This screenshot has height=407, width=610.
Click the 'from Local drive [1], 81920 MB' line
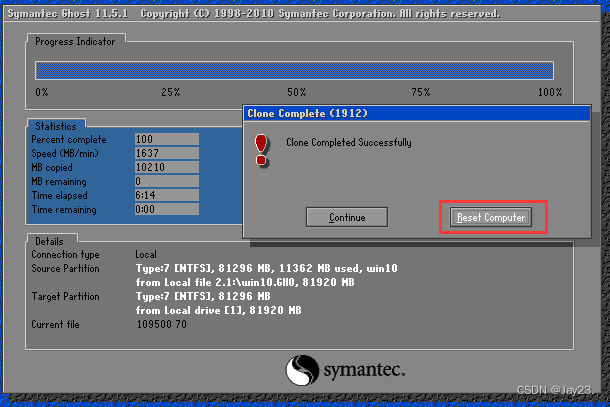(x=218, y=311)
